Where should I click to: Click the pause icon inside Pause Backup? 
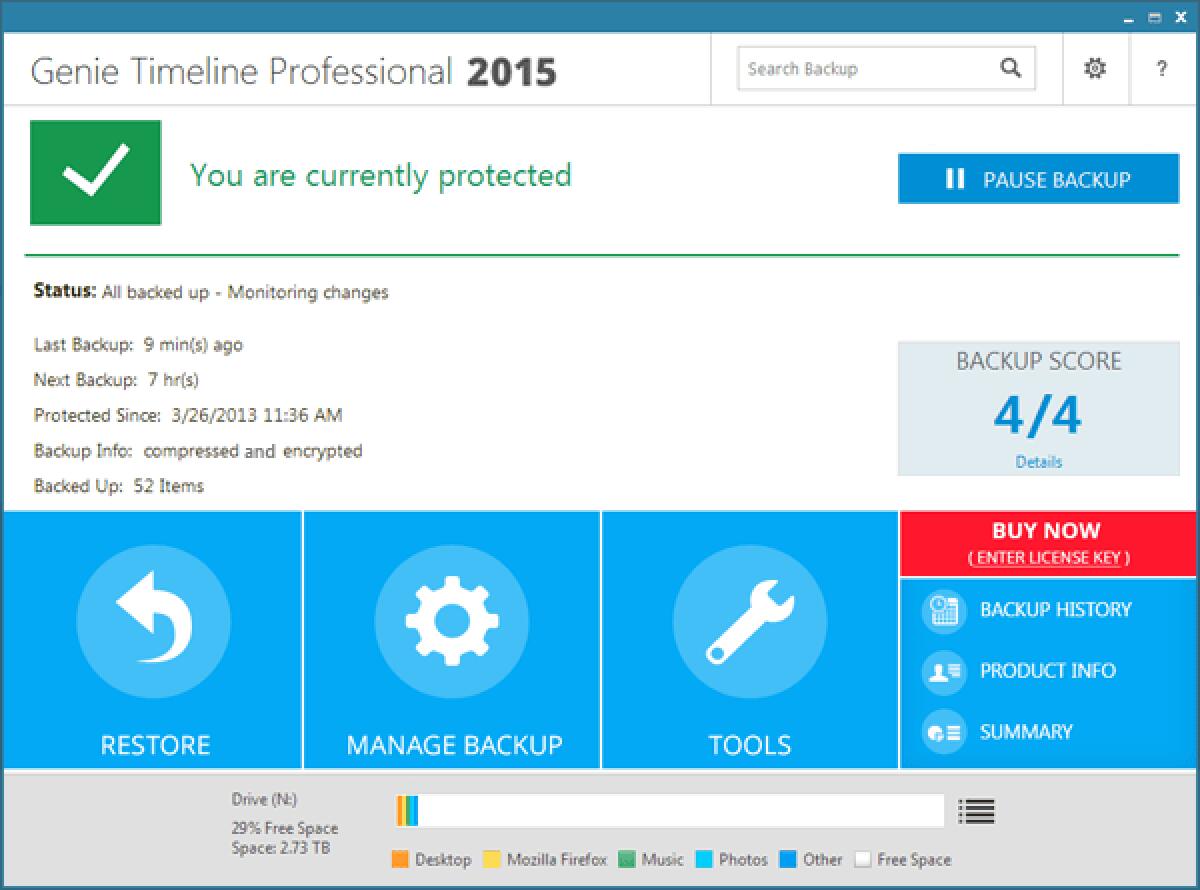pos(955,179)
